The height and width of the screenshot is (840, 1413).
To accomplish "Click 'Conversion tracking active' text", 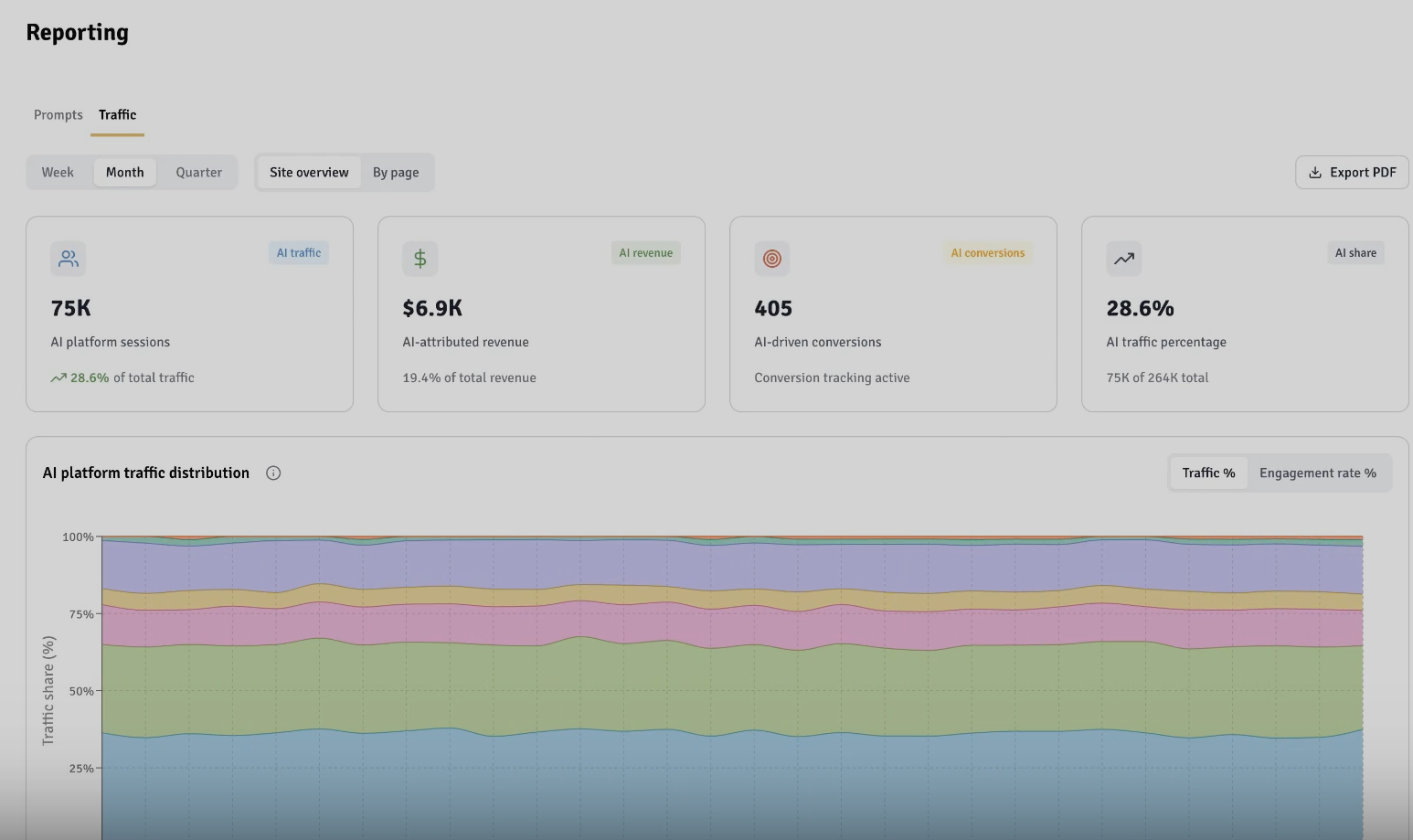I will (832, 378).
